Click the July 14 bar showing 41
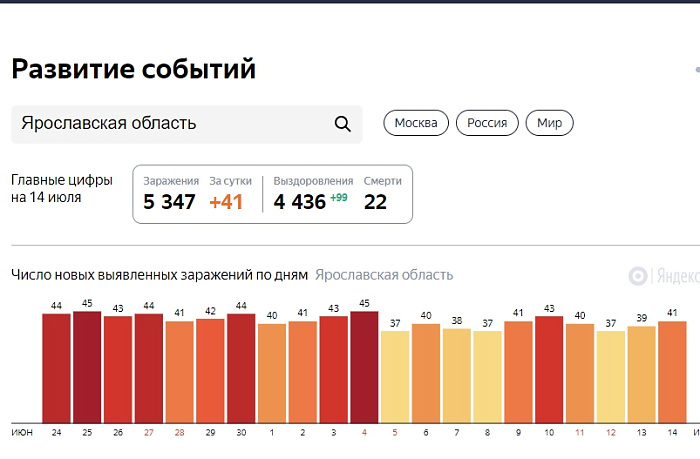700x459 pixels. (x=672, y=372)
